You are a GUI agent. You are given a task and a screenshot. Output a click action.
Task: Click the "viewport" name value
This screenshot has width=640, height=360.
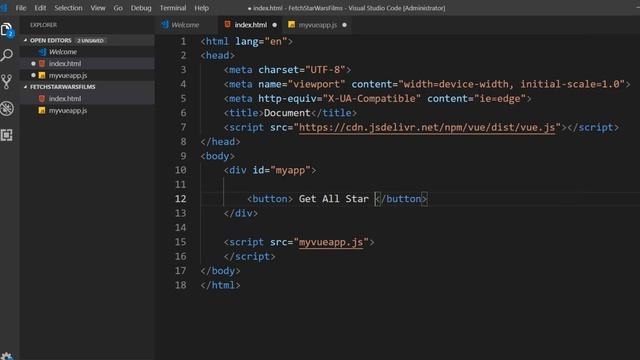[316, 84]
